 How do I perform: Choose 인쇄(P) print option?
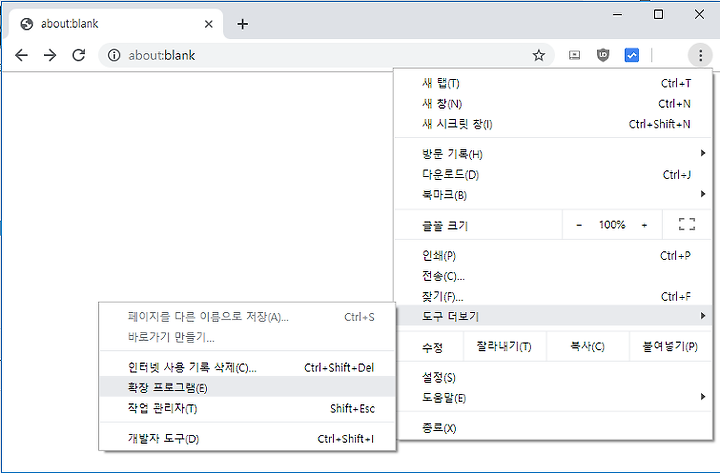[553, 255]
